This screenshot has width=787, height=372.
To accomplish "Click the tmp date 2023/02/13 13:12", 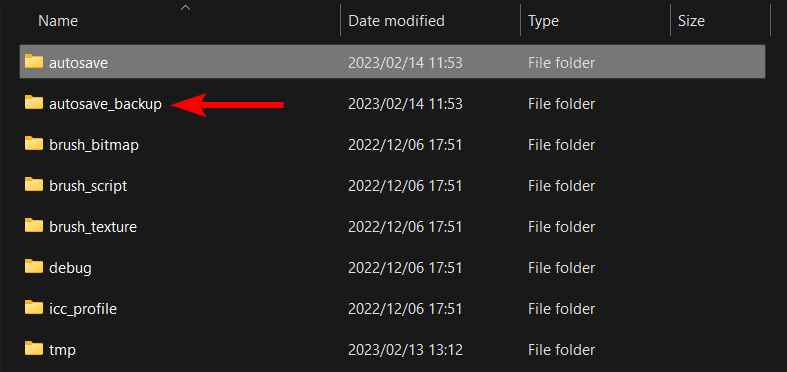I will pyautogui.click(x=405, y=349).
